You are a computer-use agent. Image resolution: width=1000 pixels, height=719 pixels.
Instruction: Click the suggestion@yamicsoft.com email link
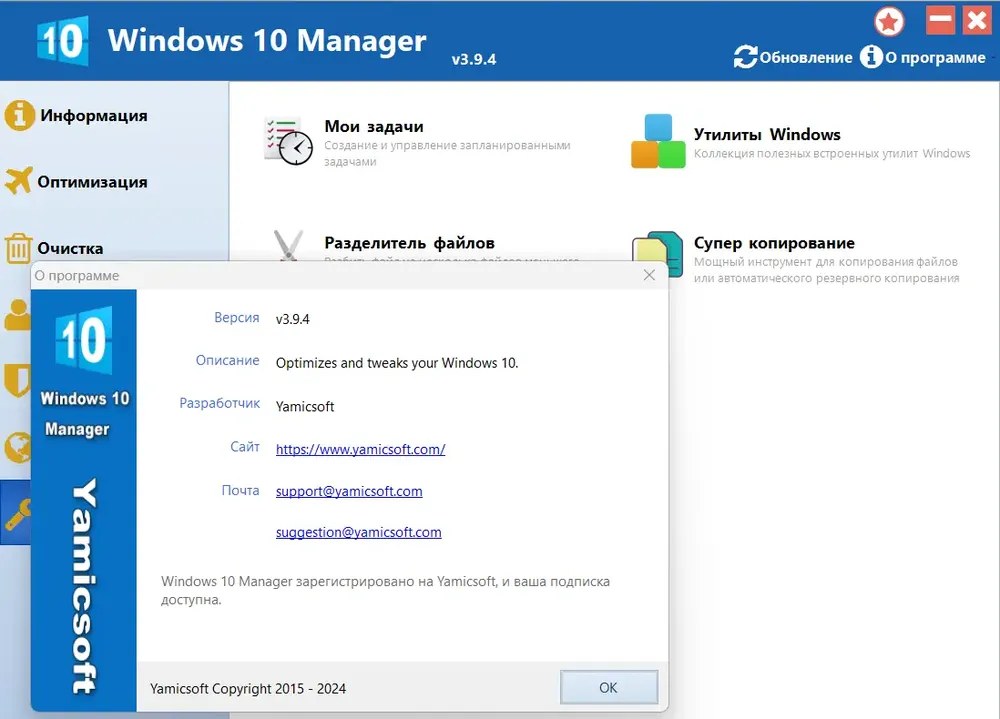point(358,532)
